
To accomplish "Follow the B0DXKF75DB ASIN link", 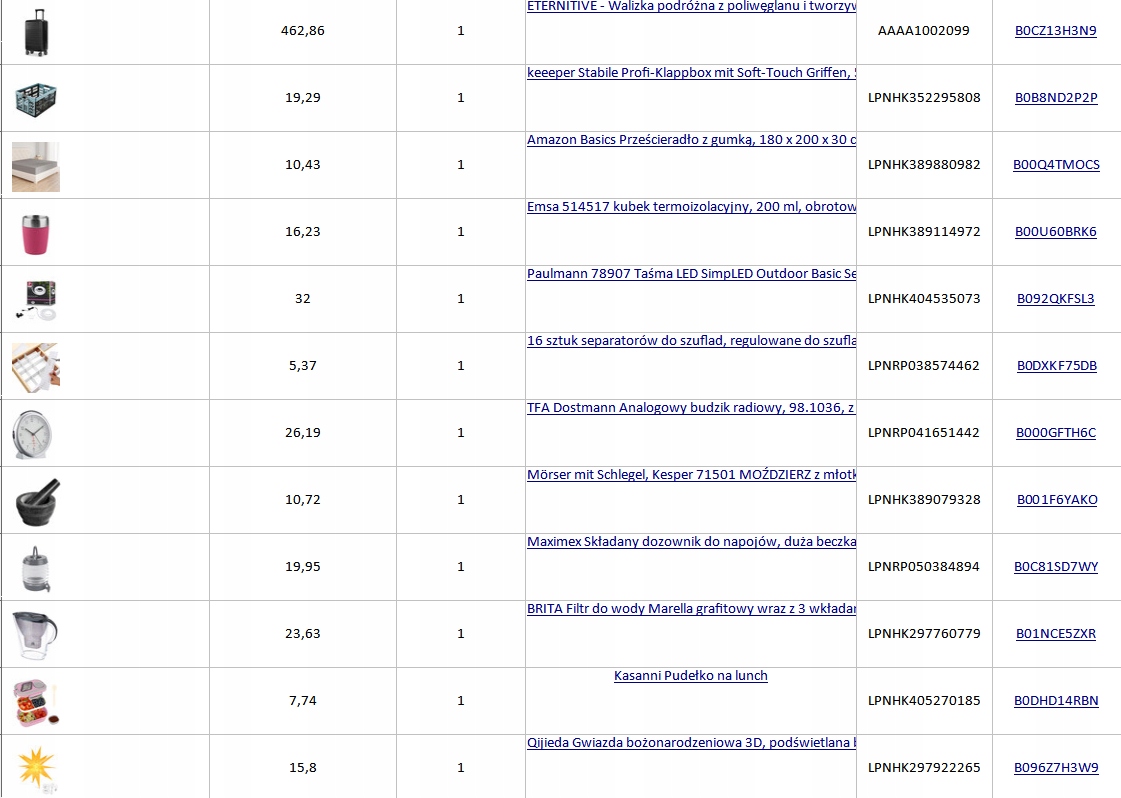I will pyautogui.click(x=1057, y=365).
